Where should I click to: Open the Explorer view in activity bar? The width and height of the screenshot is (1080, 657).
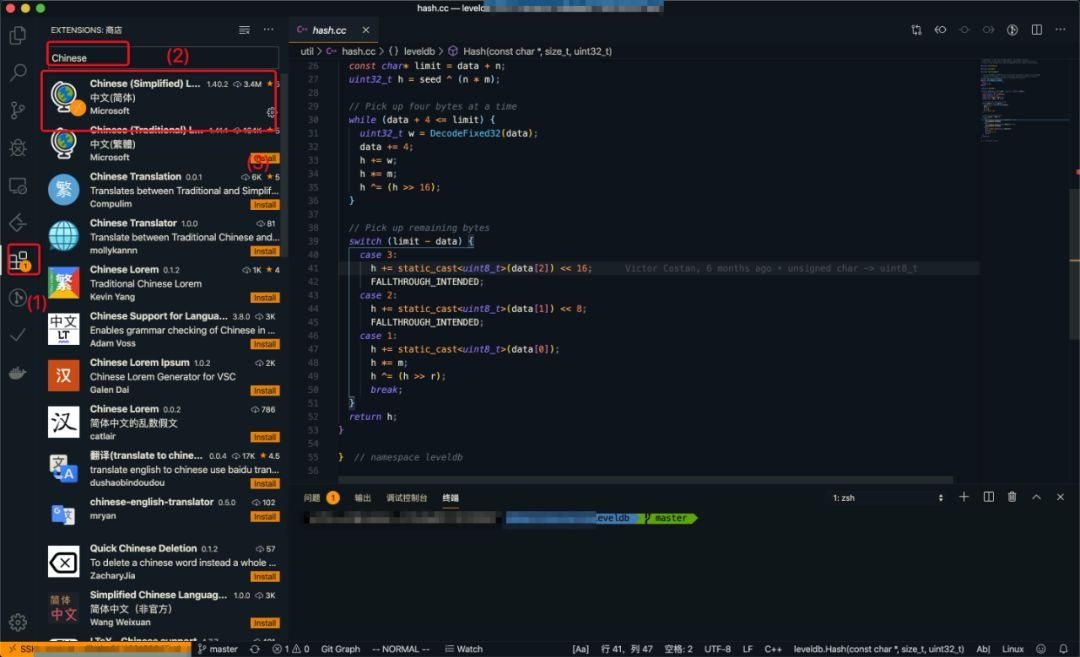18,34
